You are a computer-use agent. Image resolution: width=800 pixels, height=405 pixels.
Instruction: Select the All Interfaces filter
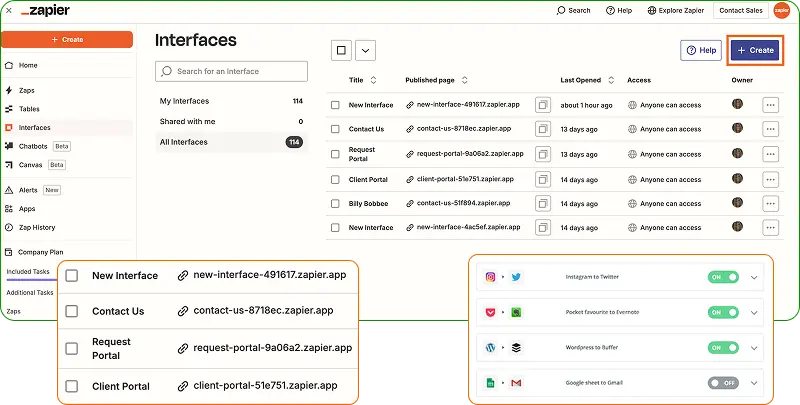tap(231, 142)
